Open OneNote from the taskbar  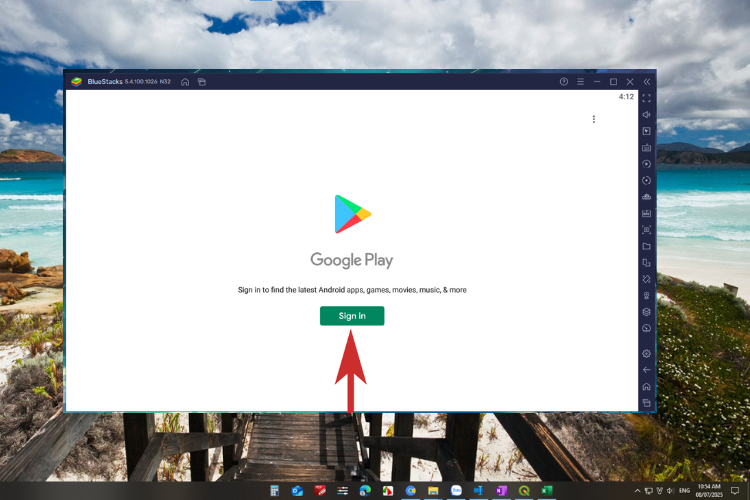coord(501,491)
